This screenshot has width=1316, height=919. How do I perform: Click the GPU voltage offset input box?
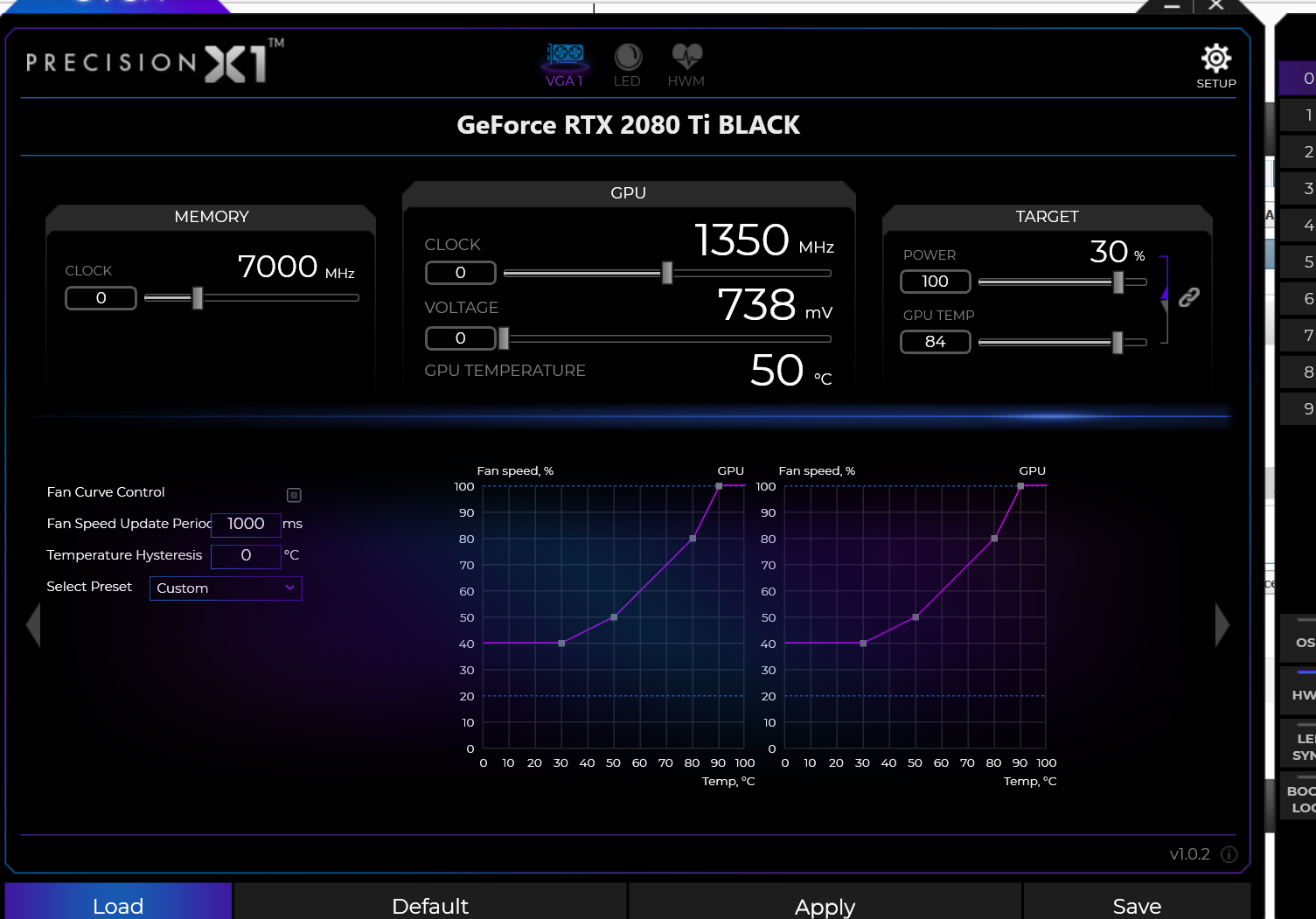tap(461, 338)
